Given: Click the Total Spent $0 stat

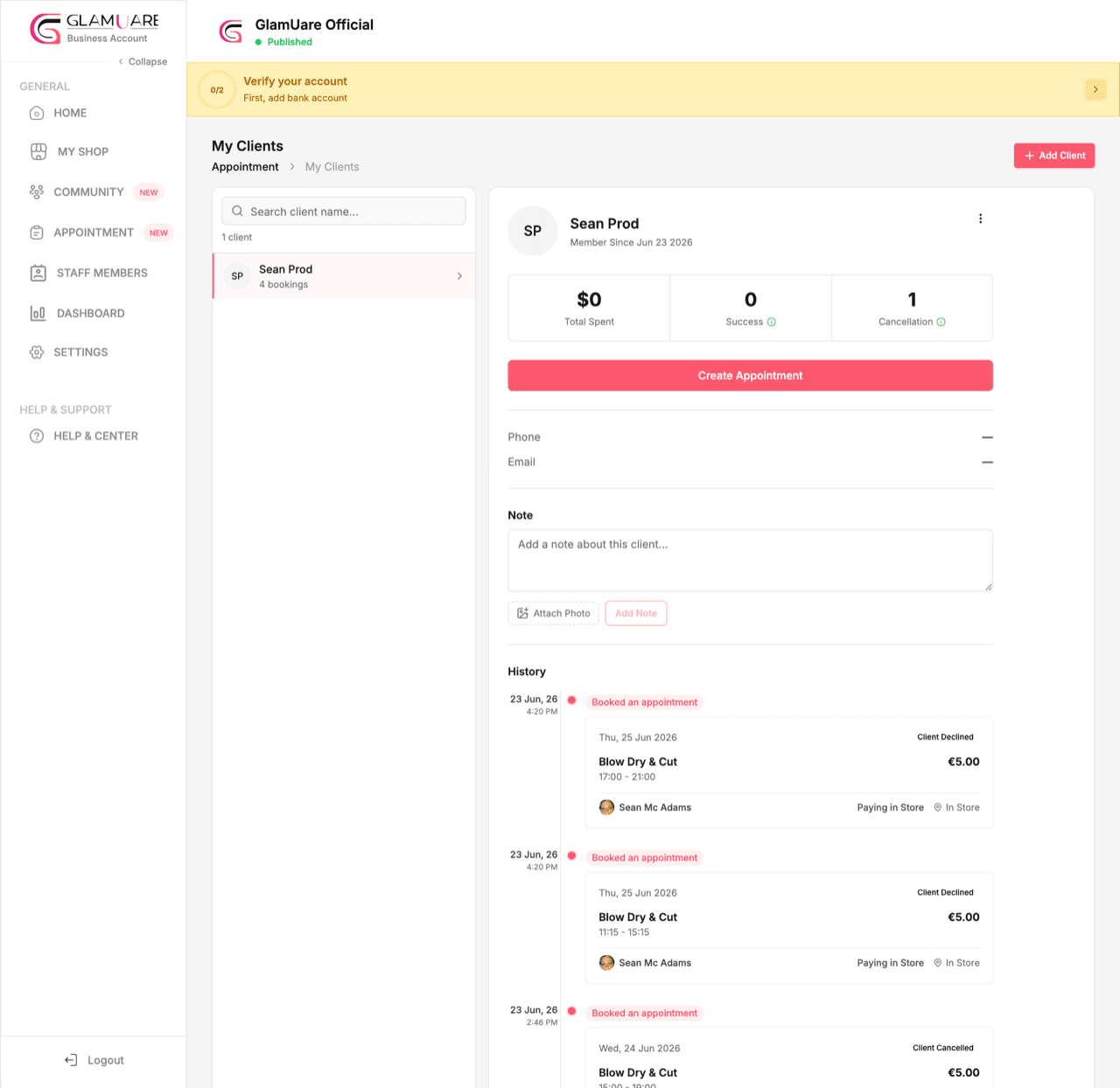Looking at the screenshot, I should click(x=589, y=308).
